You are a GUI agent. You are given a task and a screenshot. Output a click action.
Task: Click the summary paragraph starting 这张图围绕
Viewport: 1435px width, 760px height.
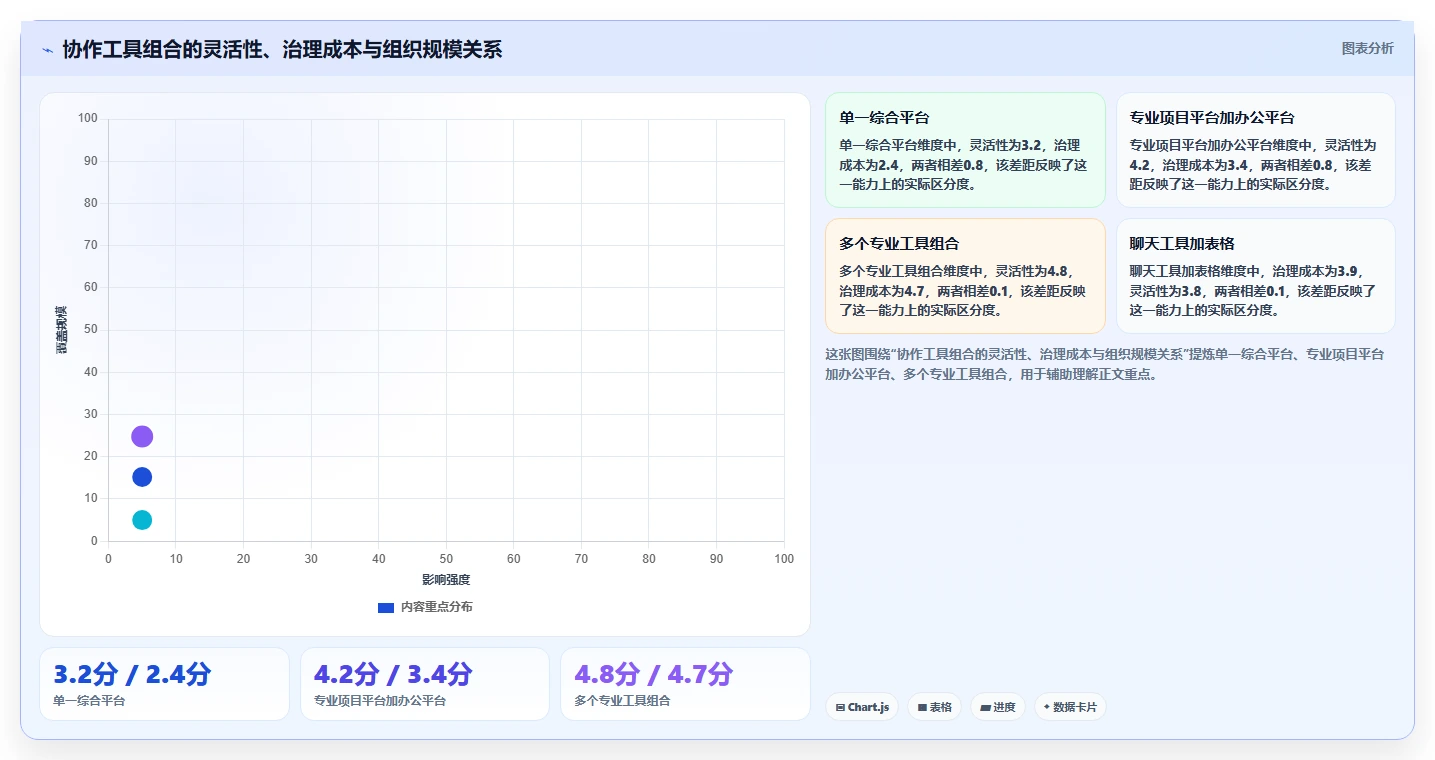pyautogui.click(x=1105, y=364)
